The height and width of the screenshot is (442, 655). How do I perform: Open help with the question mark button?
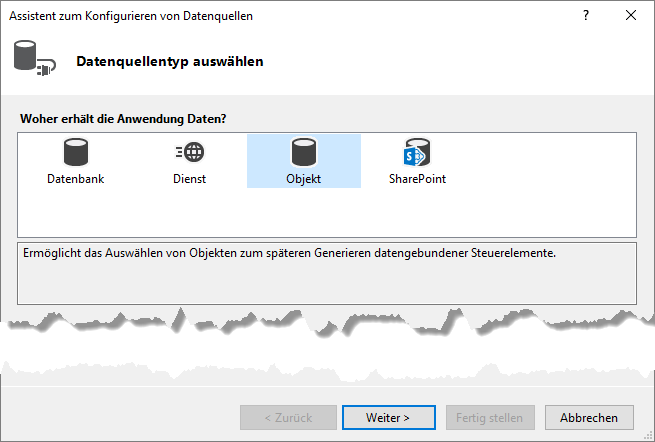586,15
